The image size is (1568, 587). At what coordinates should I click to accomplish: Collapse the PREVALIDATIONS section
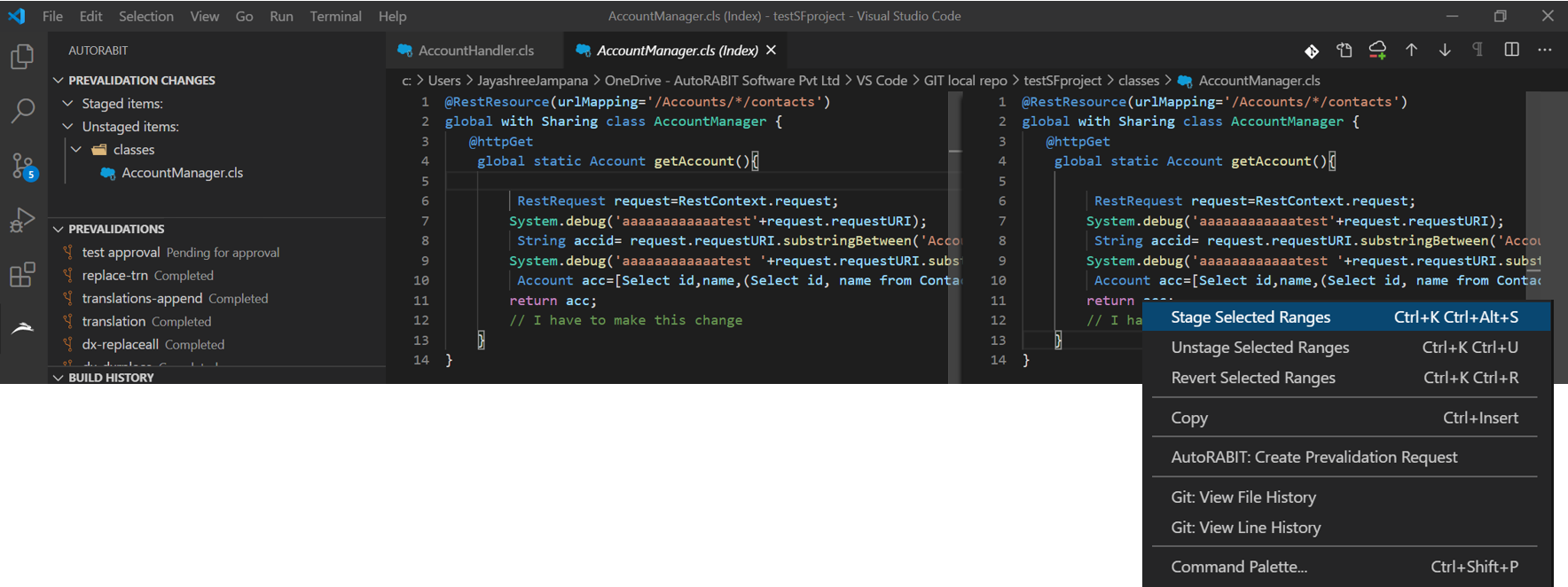59,229
